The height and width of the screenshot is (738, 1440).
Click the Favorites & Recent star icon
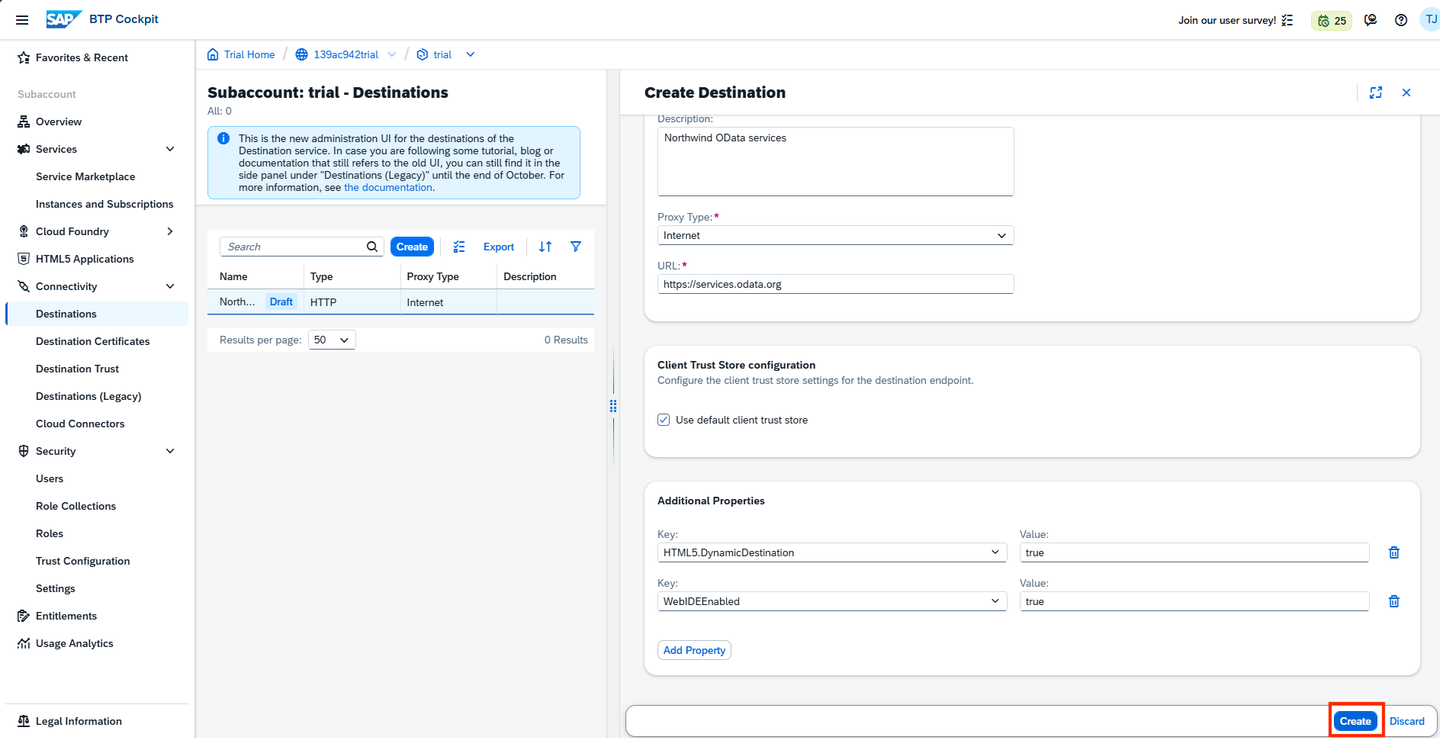(23, 58)
